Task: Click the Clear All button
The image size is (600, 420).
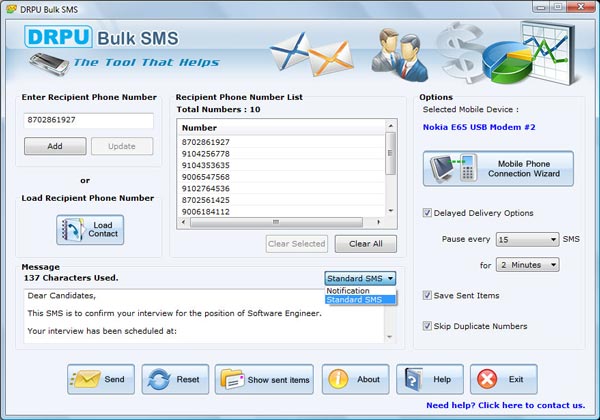Action: click(366, 244)
